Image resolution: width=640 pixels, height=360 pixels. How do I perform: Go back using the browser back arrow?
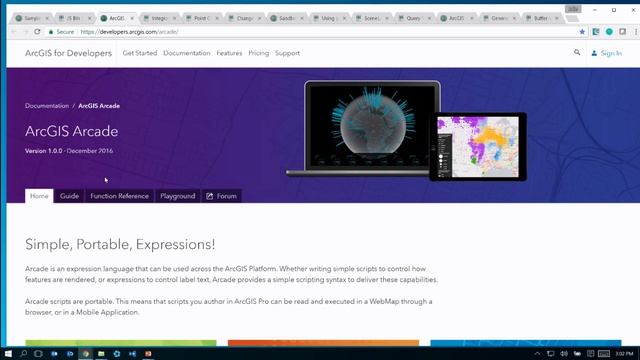coord(14,31)
